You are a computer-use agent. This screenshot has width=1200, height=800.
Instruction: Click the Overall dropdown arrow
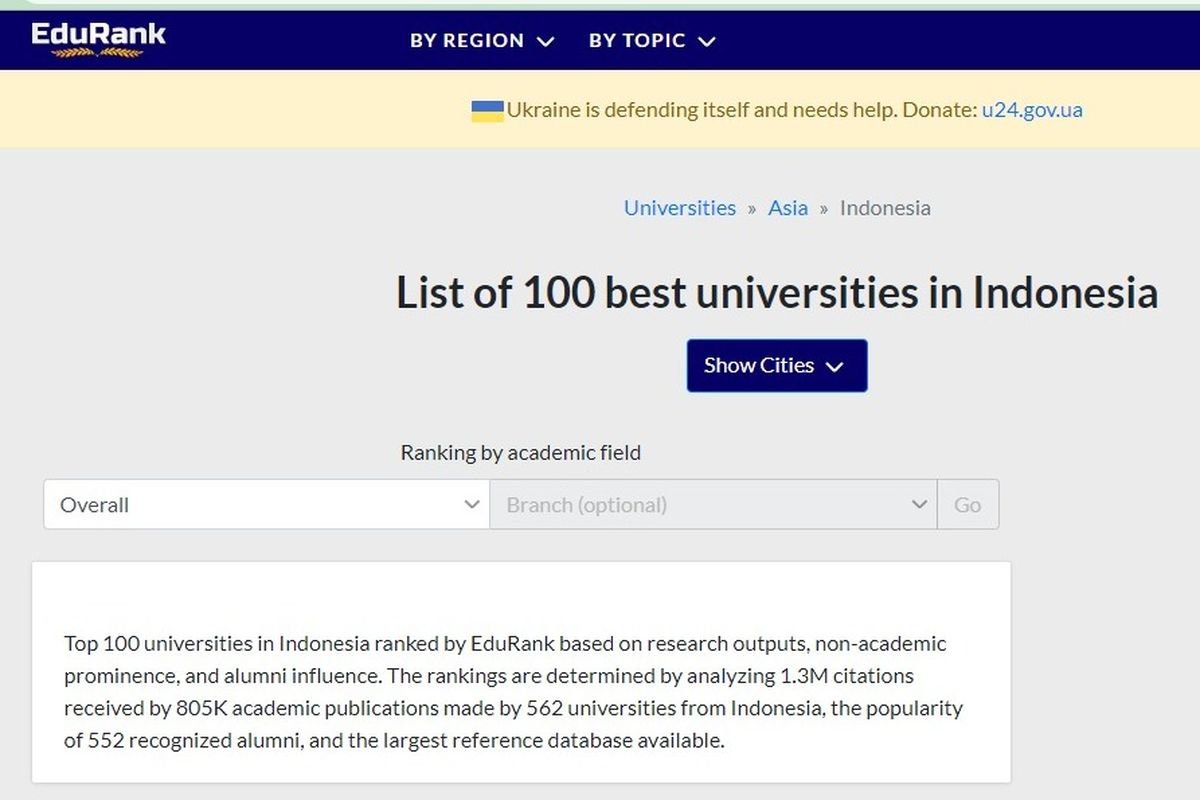tap(473, 504)
